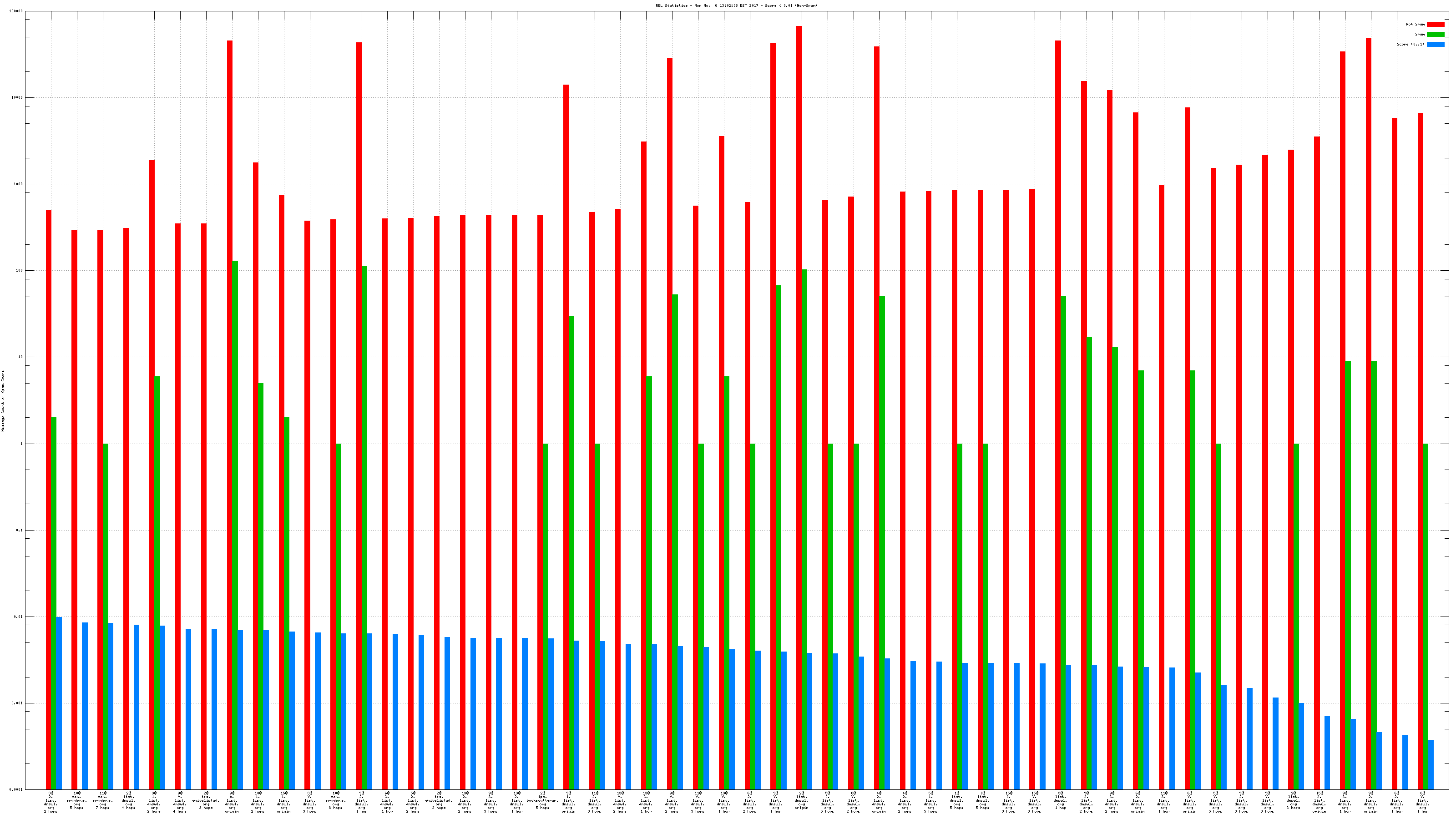Click the blue Score (0..1) legend swatch
Image resolution: width=1456 pixels, height=819 pixels.
[x=1435, y=44]
